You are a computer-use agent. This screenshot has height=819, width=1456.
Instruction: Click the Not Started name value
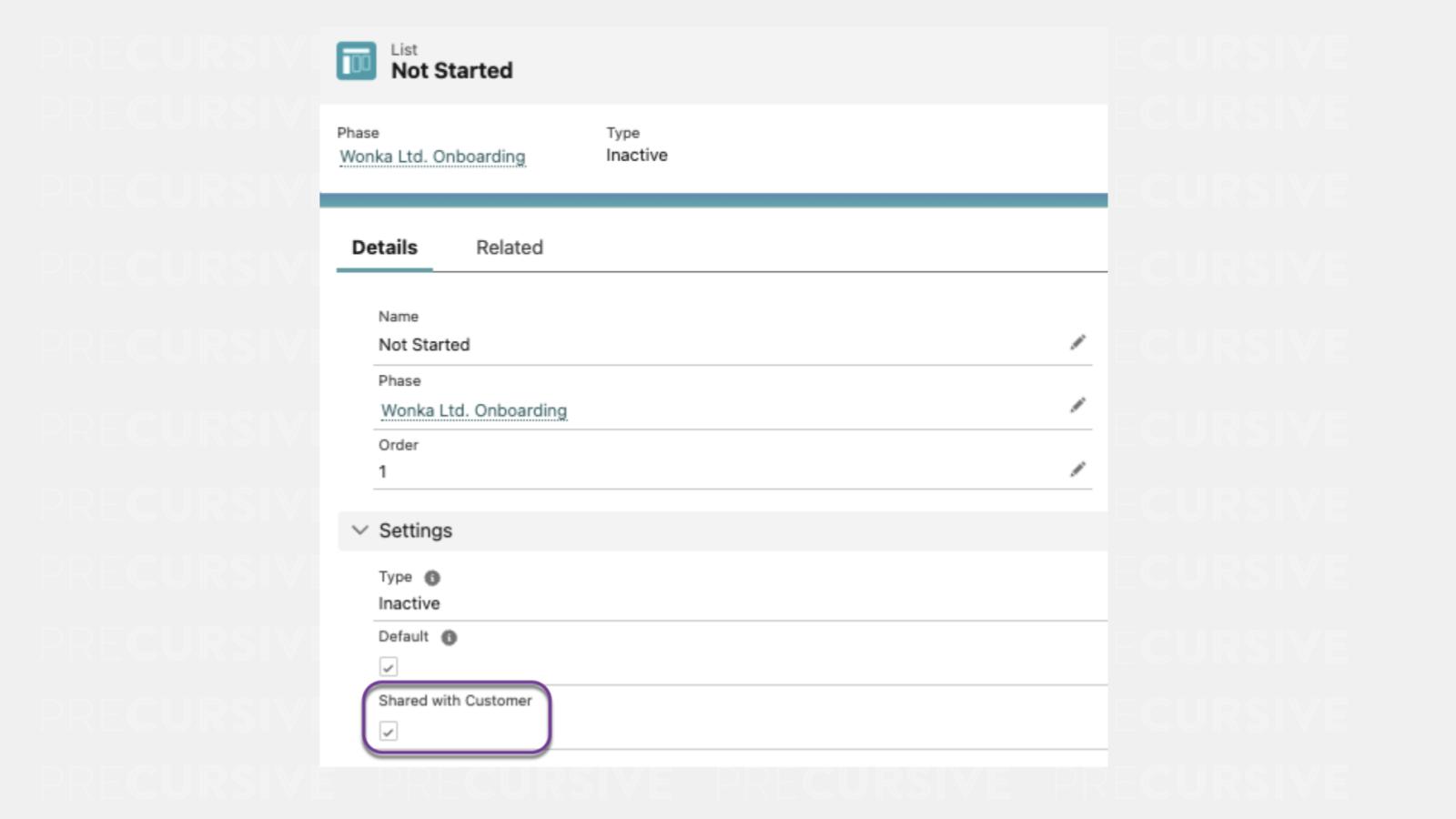pyautogui.click(x=424, y=345)
